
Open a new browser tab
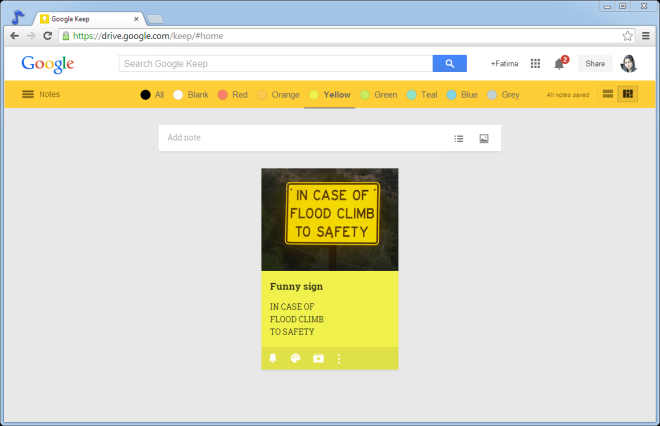(x=155, y=19)
